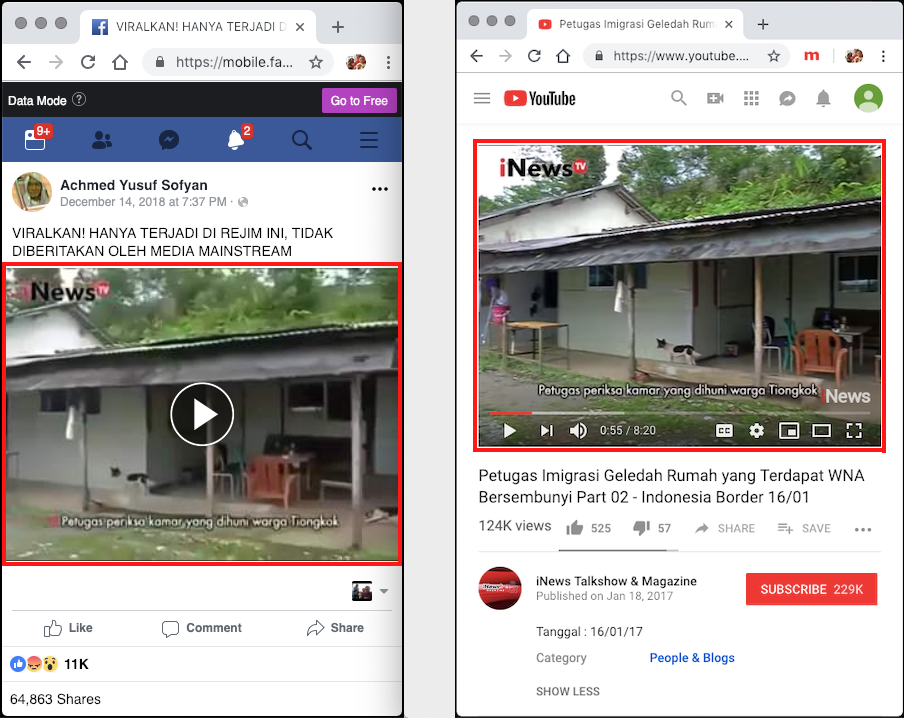Viewport: 904px width, 718px height.
Task: Click YouTube create video camera icon
Action: coord(715,98)
